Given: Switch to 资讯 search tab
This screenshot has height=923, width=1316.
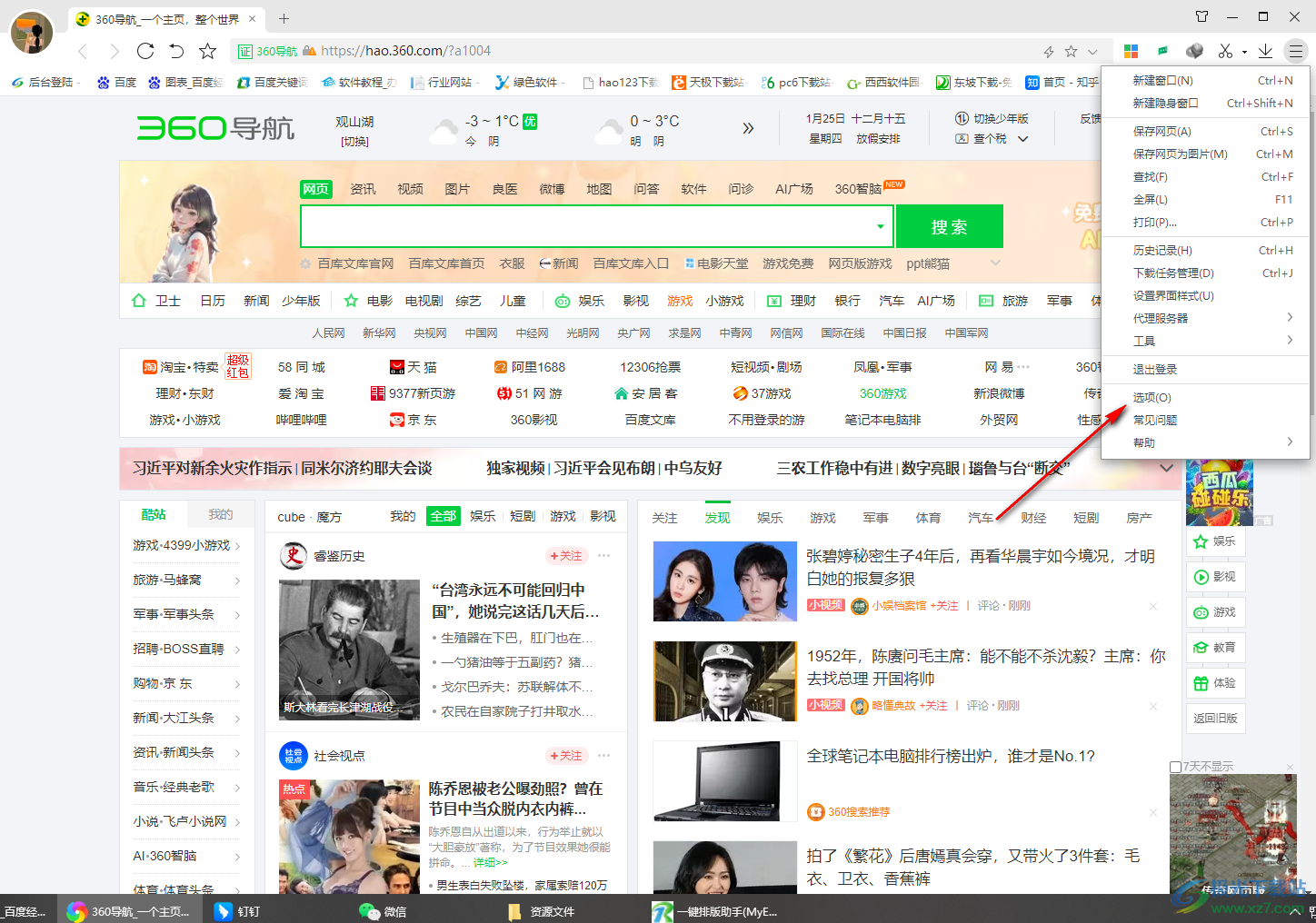Looking at the screenshot, I should point(364,189).
